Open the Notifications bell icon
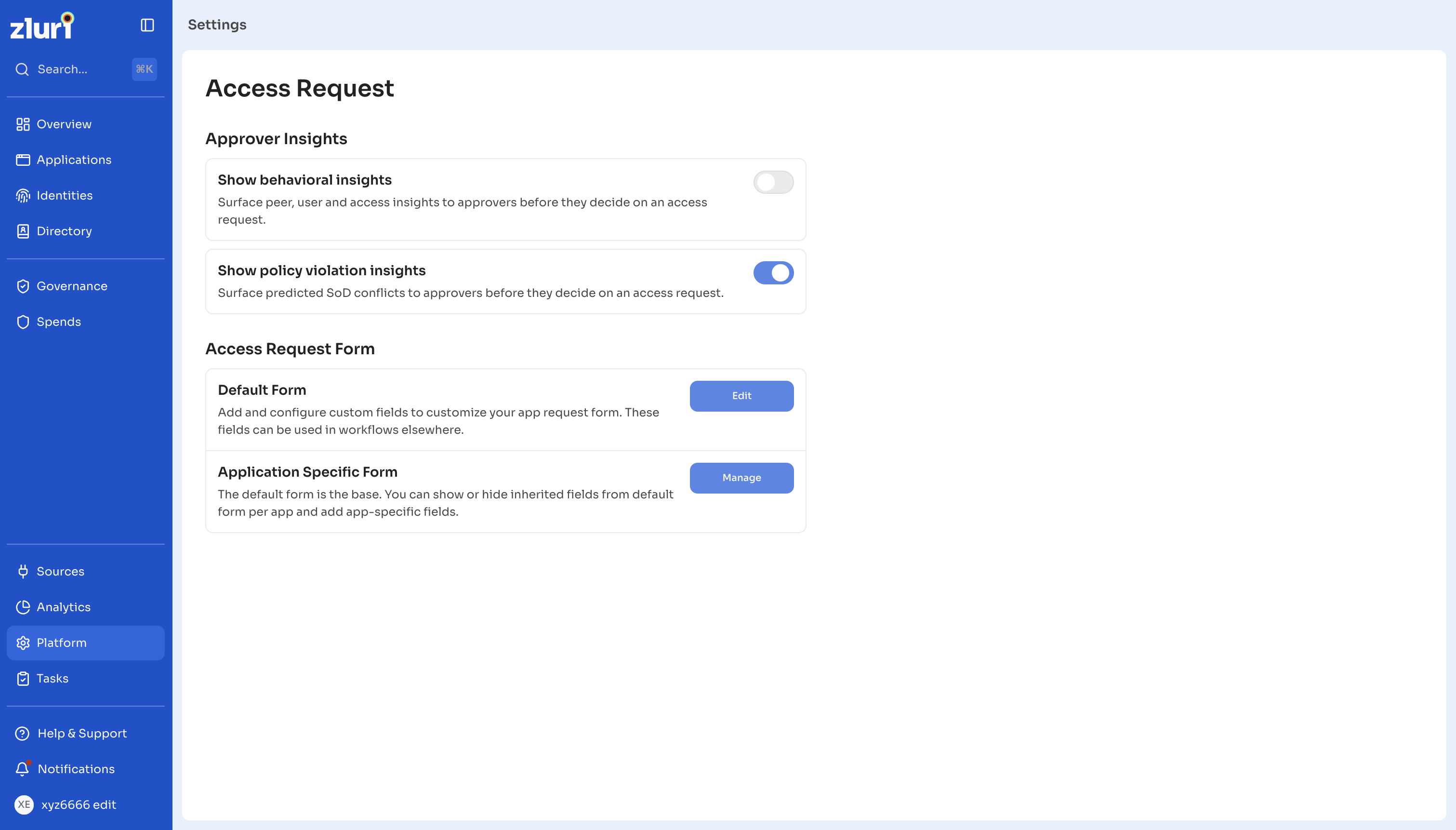 [x=23, y=768]
